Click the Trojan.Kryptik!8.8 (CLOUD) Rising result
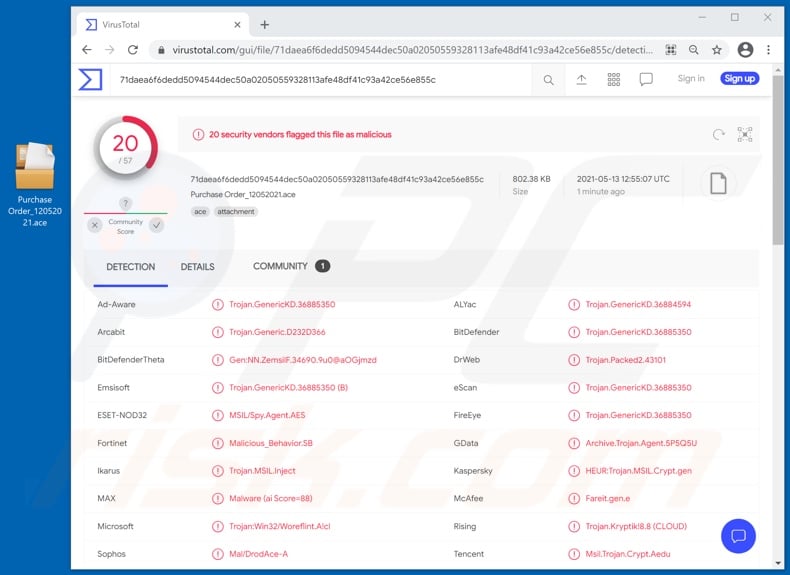Viewport: 790px width, 575px height. pos(636,526)
